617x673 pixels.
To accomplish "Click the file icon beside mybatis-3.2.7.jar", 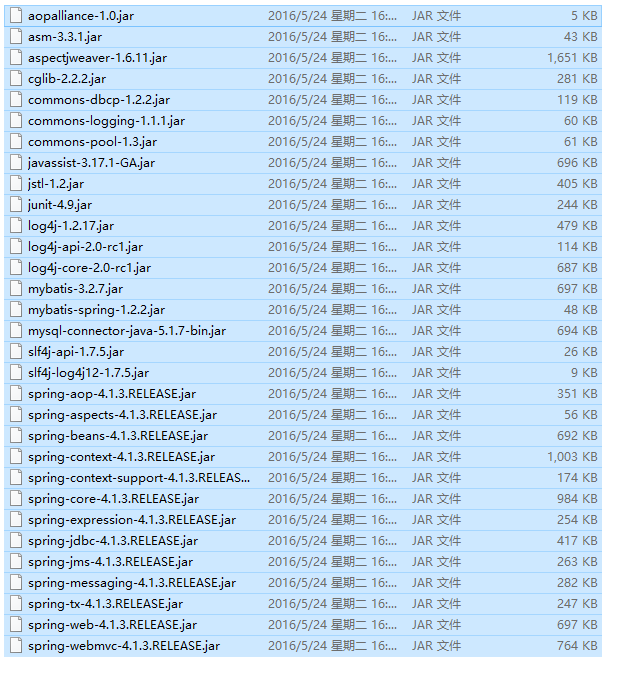I will pos(16,289).
